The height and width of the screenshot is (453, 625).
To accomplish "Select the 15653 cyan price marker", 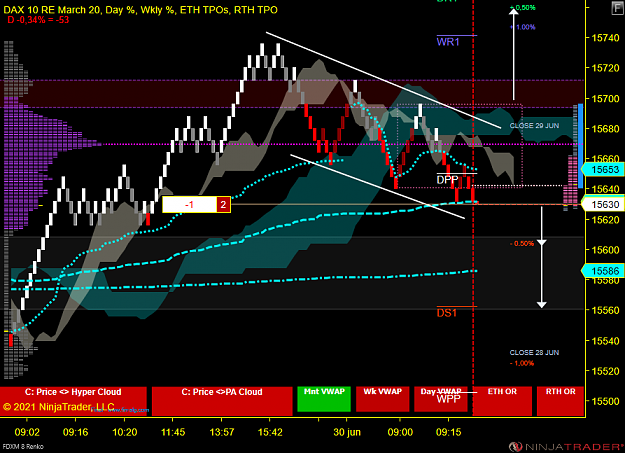I will [x=603, y=169].
